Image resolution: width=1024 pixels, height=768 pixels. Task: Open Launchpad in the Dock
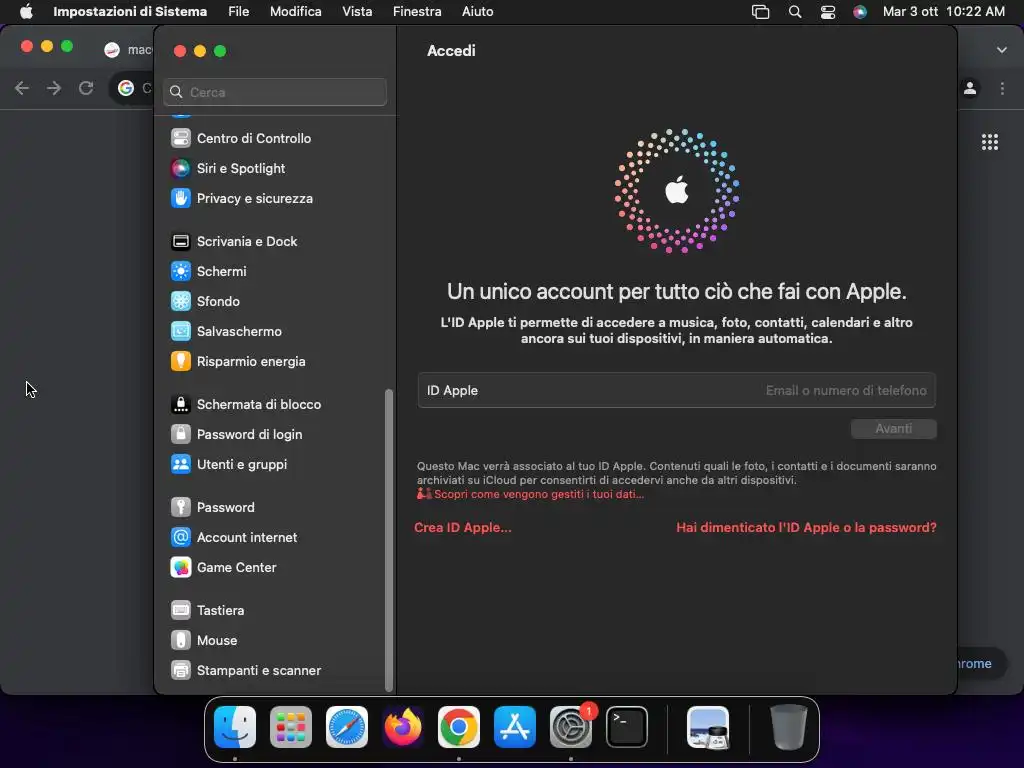coord(291,727)
